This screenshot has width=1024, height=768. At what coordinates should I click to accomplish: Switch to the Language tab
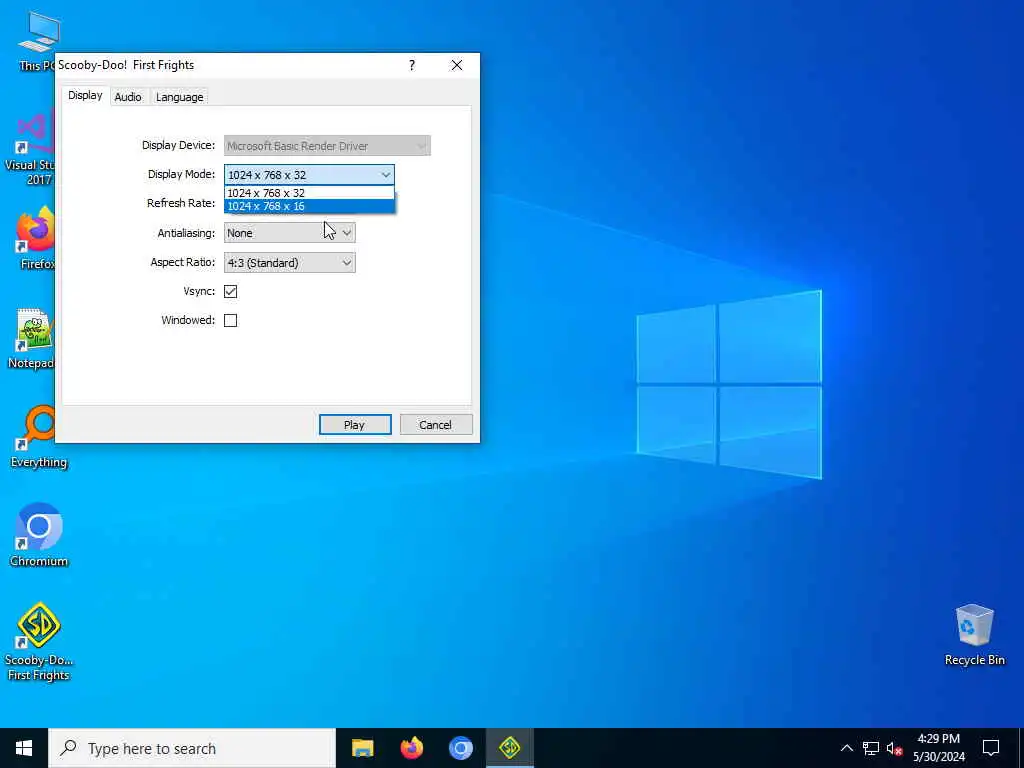180,97
